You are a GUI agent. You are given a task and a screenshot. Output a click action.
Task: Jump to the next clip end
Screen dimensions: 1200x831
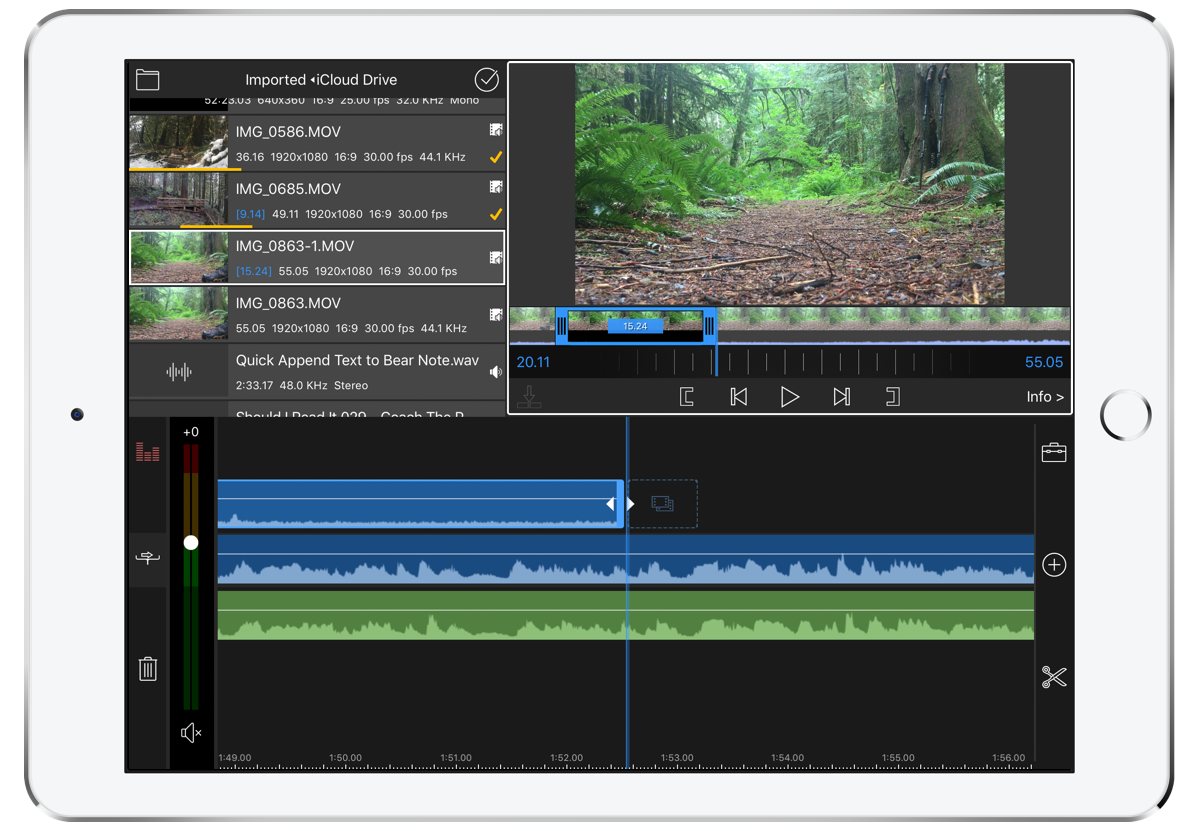point(842,397)
